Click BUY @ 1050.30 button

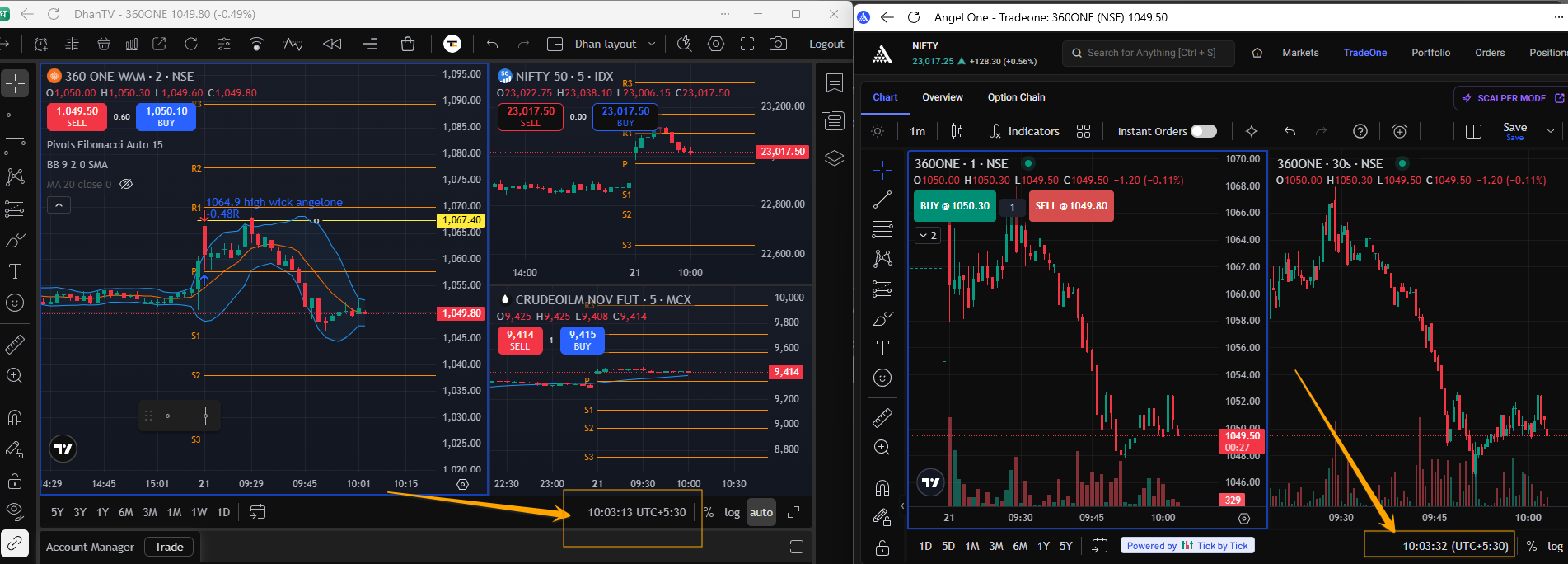click(955, 206)
